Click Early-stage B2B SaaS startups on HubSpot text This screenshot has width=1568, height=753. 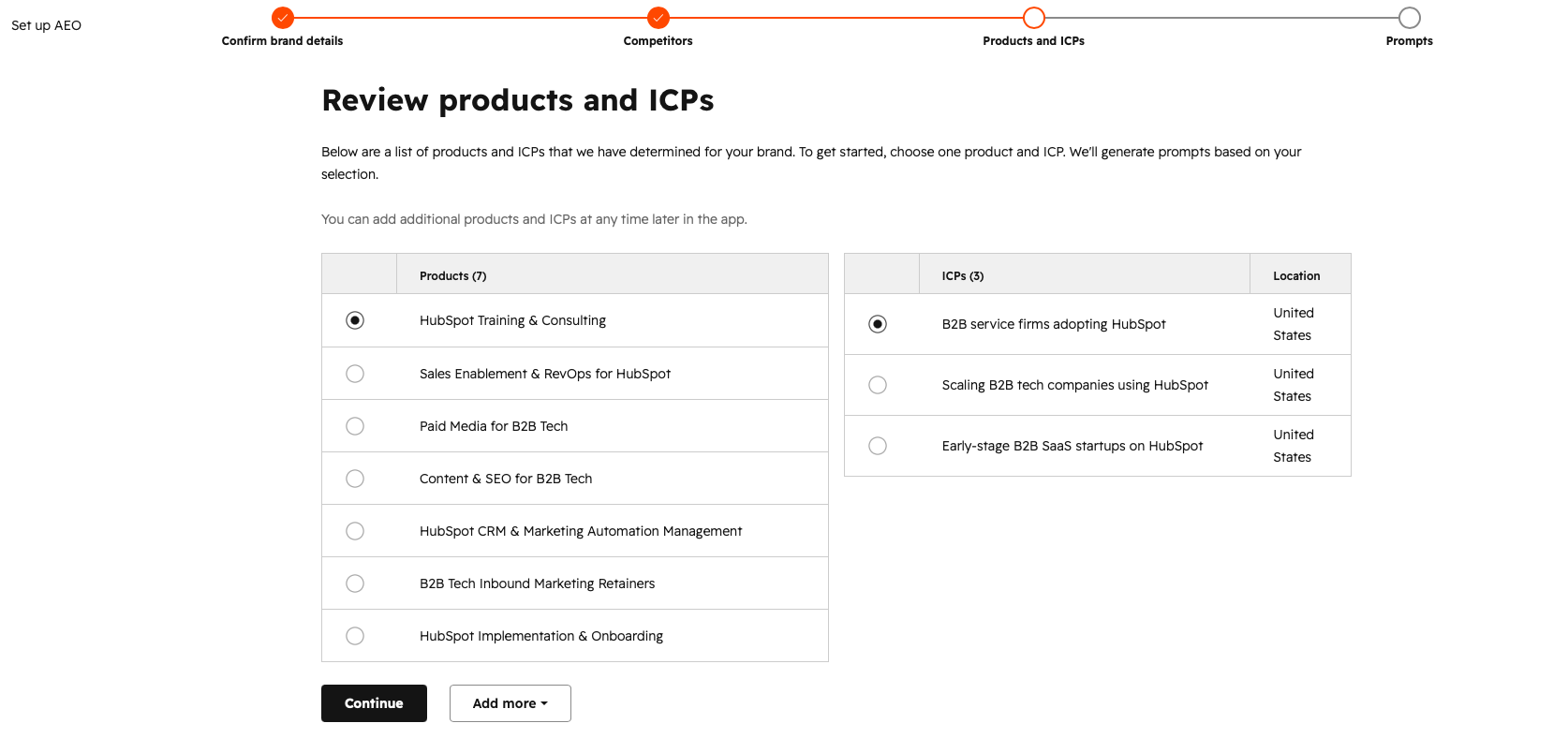tap(1072, 446)
